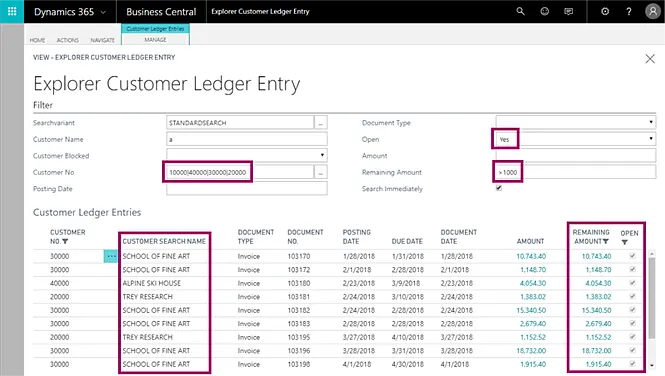This screenshot has width=665, height=376.
Task: Sort by the Document Type column header
Action: [x=256, y=237]
